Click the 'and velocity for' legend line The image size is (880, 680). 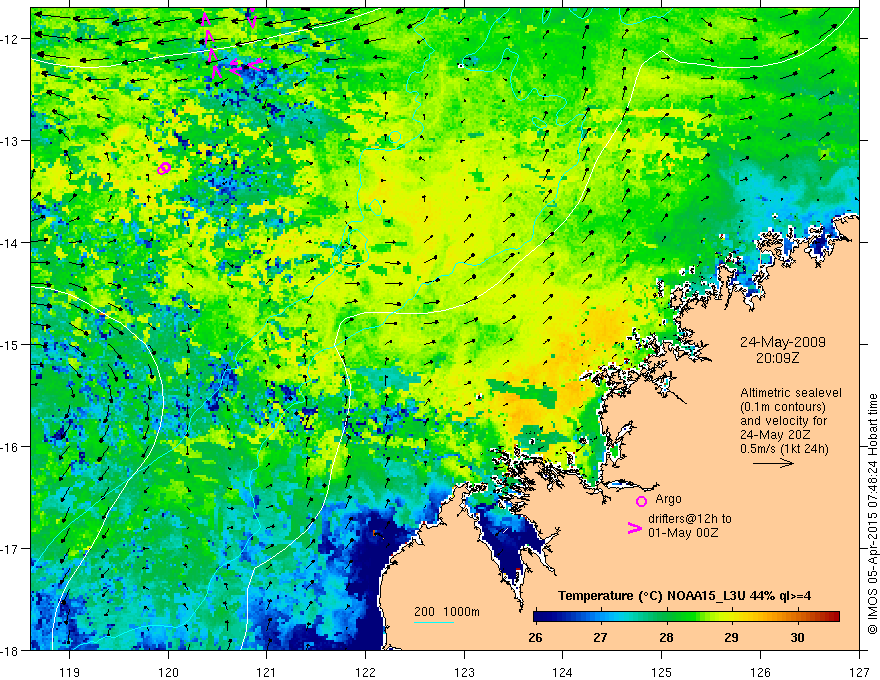coord(783,421)
